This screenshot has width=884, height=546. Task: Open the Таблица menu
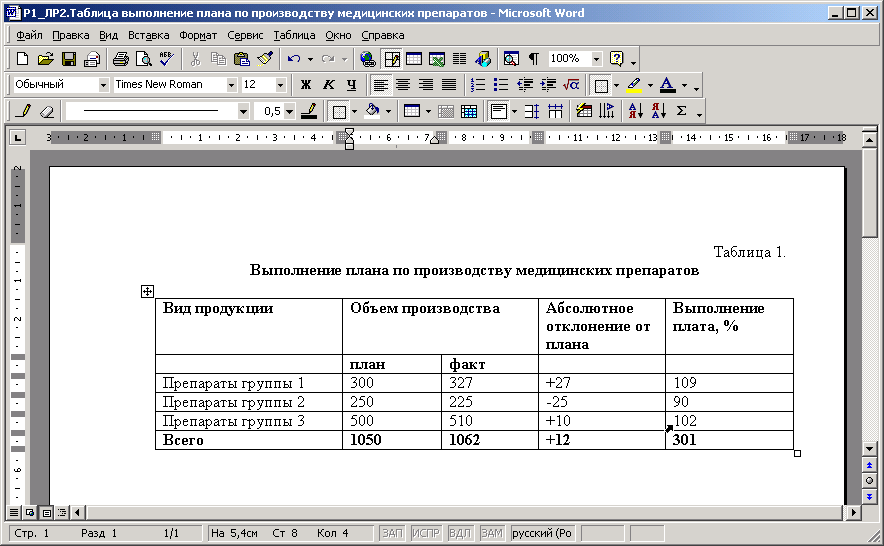294,35
